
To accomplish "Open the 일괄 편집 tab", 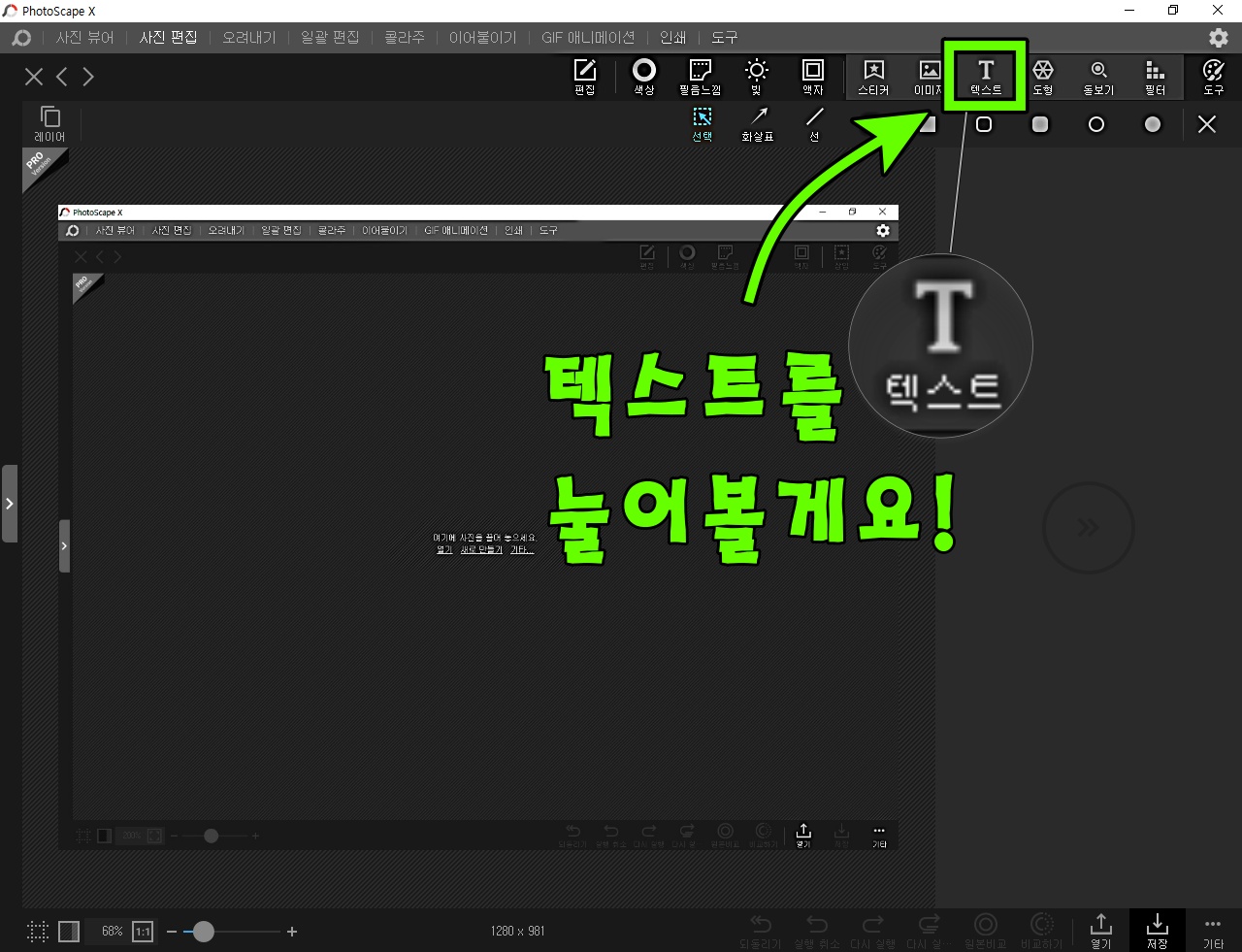I will pos(330,38).
